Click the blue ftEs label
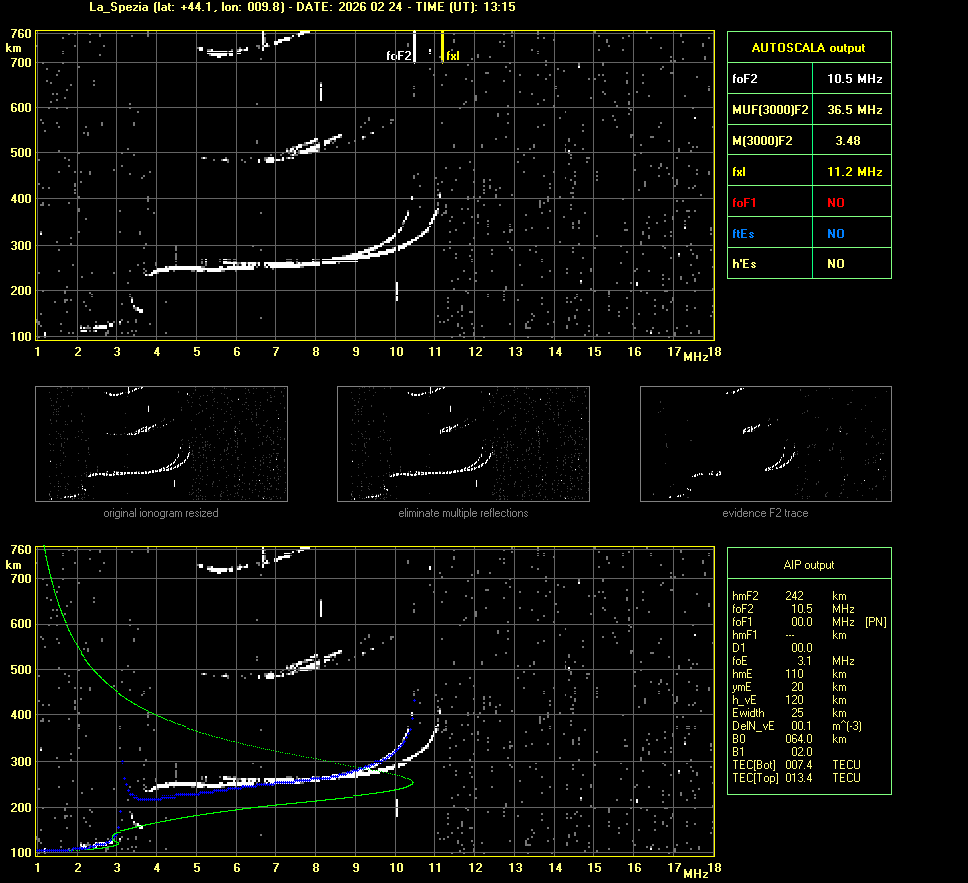Screen dimensions: 968x883 click(744, 233)
